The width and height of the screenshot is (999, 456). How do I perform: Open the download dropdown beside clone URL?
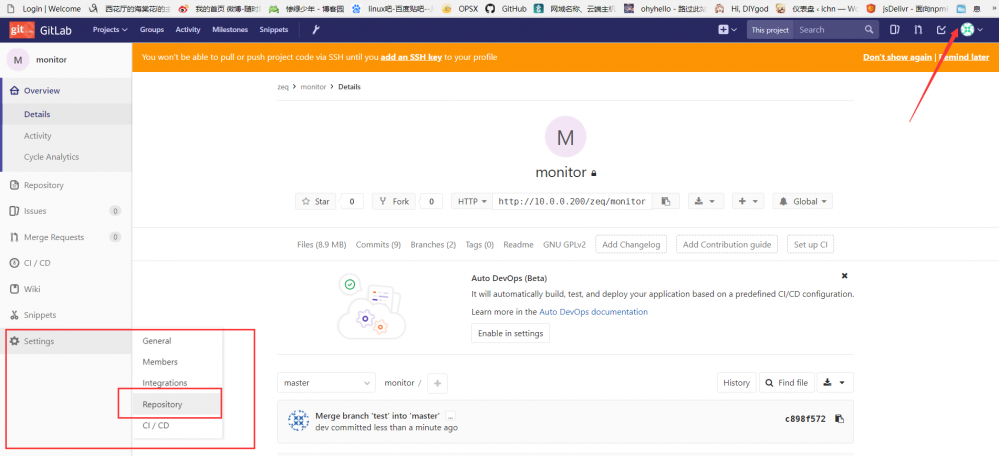[x=704, y=201]
